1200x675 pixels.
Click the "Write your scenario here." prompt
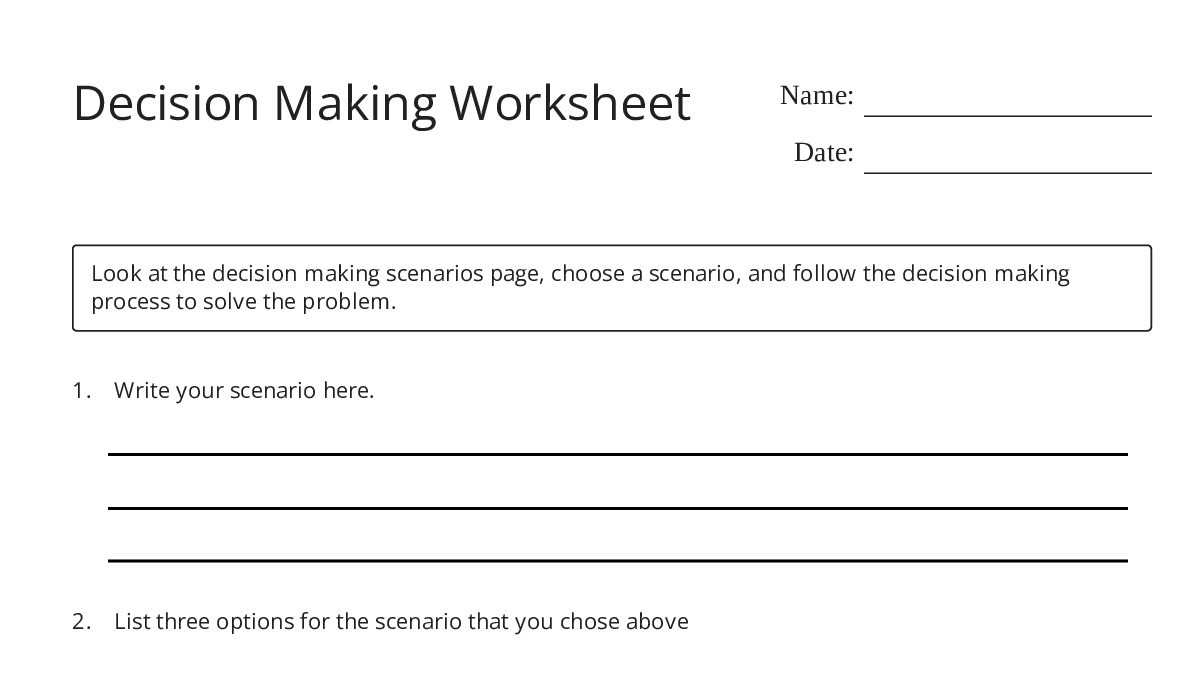click(x=244, y=391)
